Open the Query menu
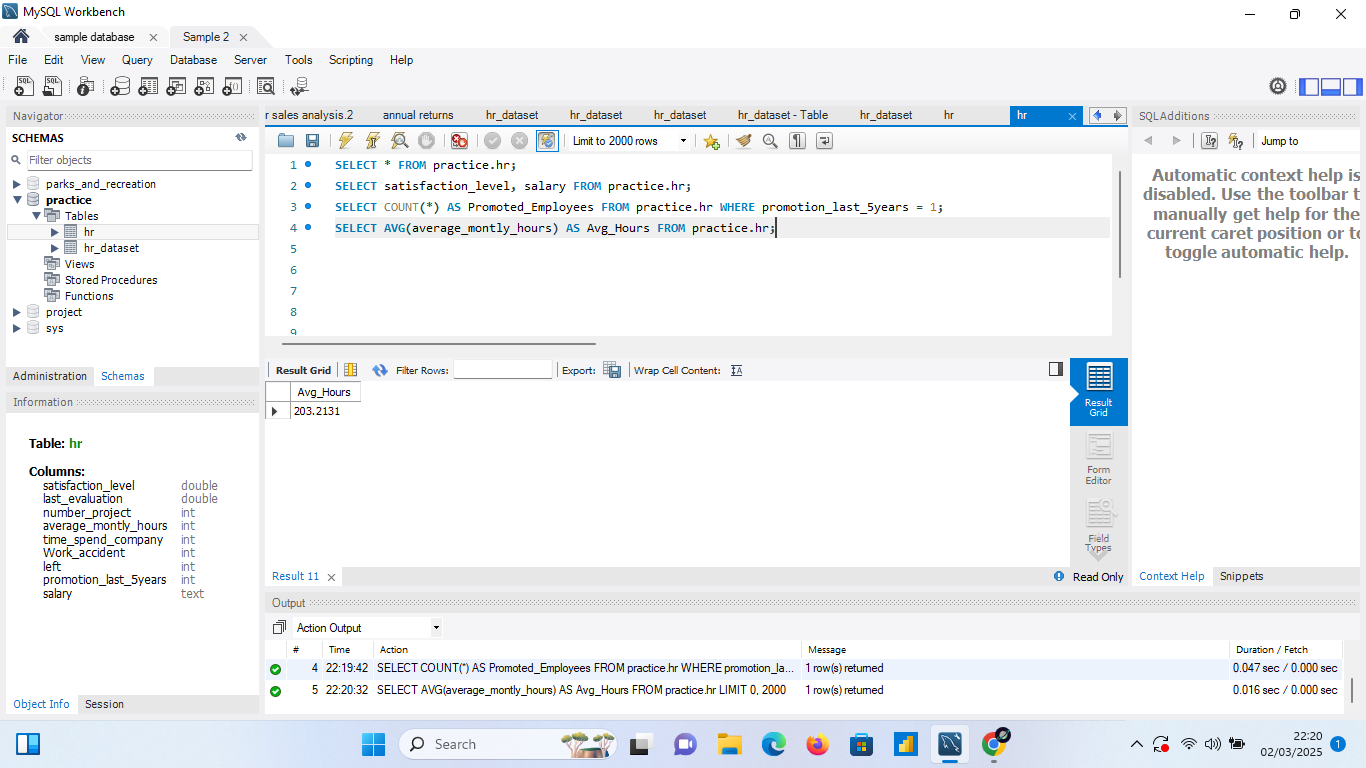Viewport: 1366px width, 768px height. coord(137,60)
